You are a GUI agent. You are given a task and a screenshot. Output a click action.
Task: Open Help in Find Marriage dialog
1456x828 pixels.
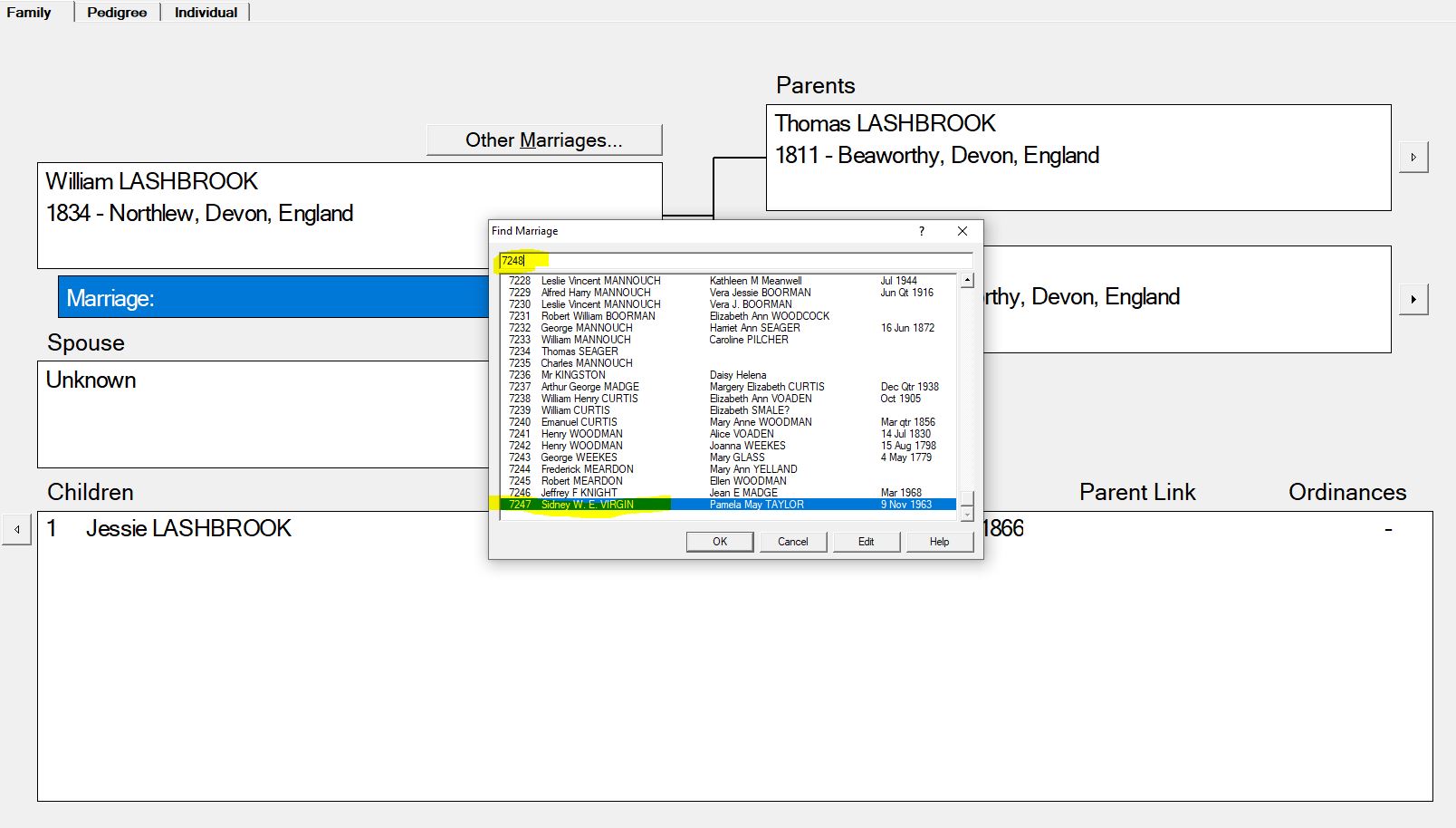point(940,542)
